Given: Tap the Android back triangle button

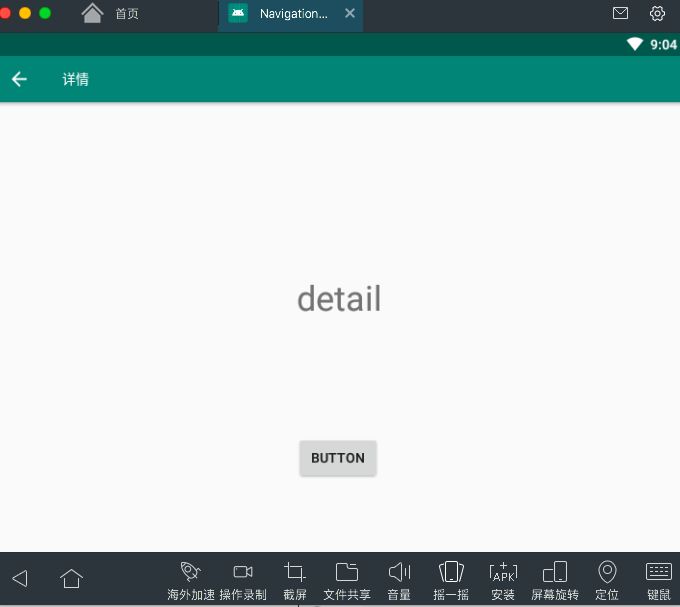Looking at the screenshot, I should coord(20,578).
